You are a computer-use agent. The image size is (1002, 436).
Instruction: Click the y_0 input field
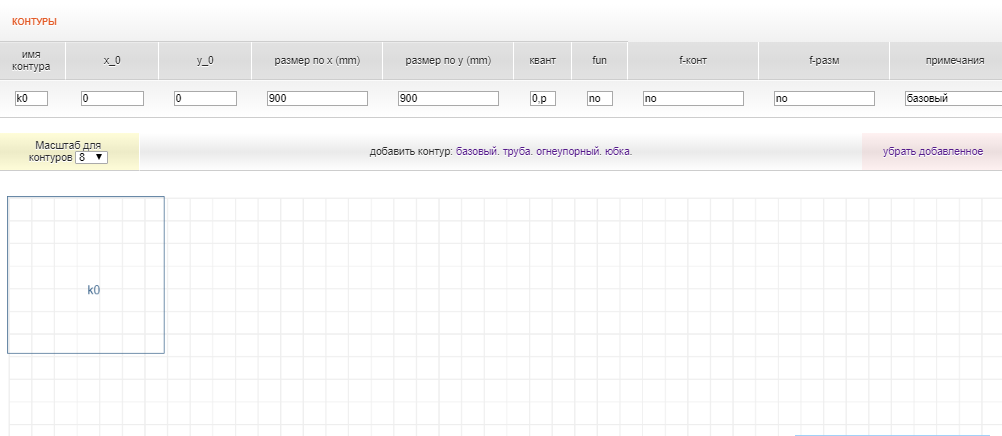point(205,99)
